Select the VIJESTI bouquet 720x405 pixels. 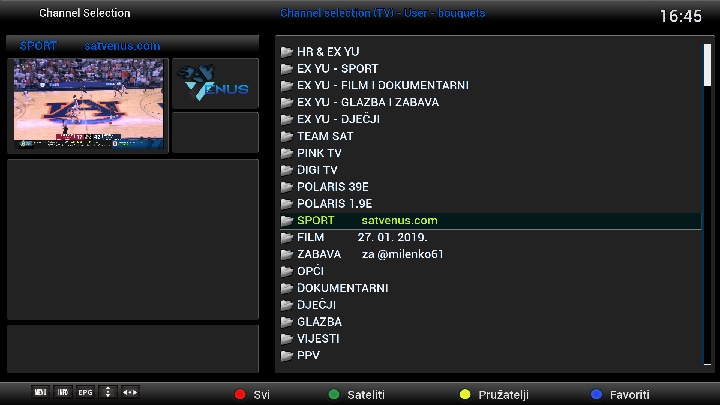[x=490, y=339]
